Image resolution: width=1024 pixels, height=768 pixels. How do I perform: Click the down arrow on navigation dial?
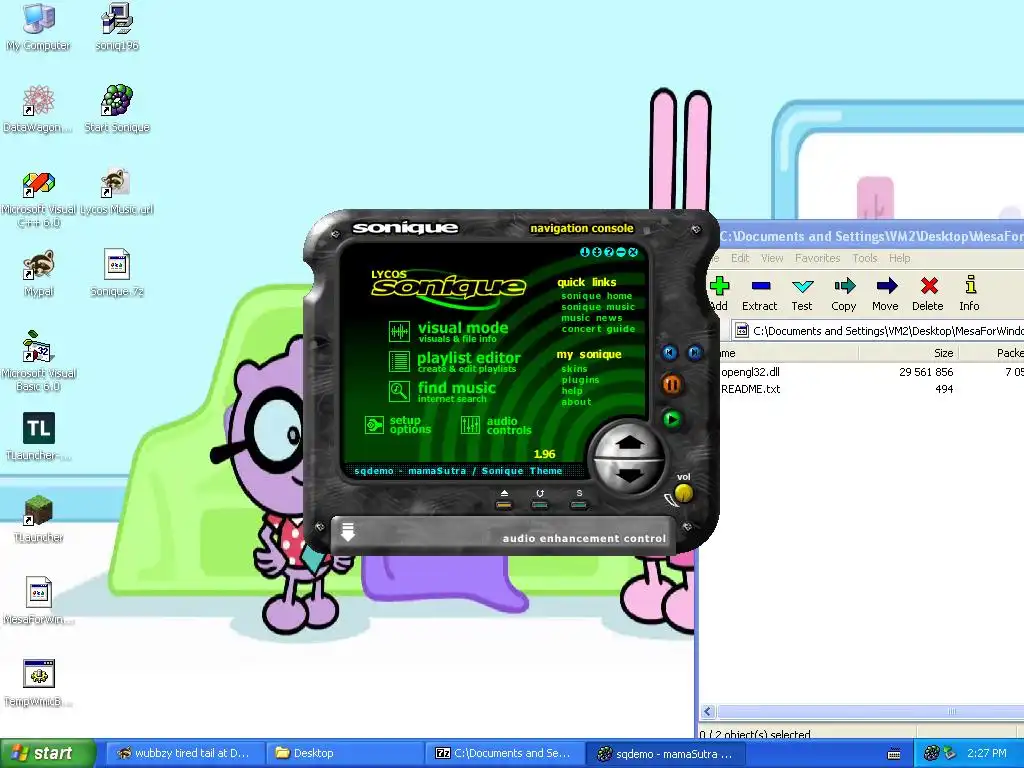(x=630, y=475)
